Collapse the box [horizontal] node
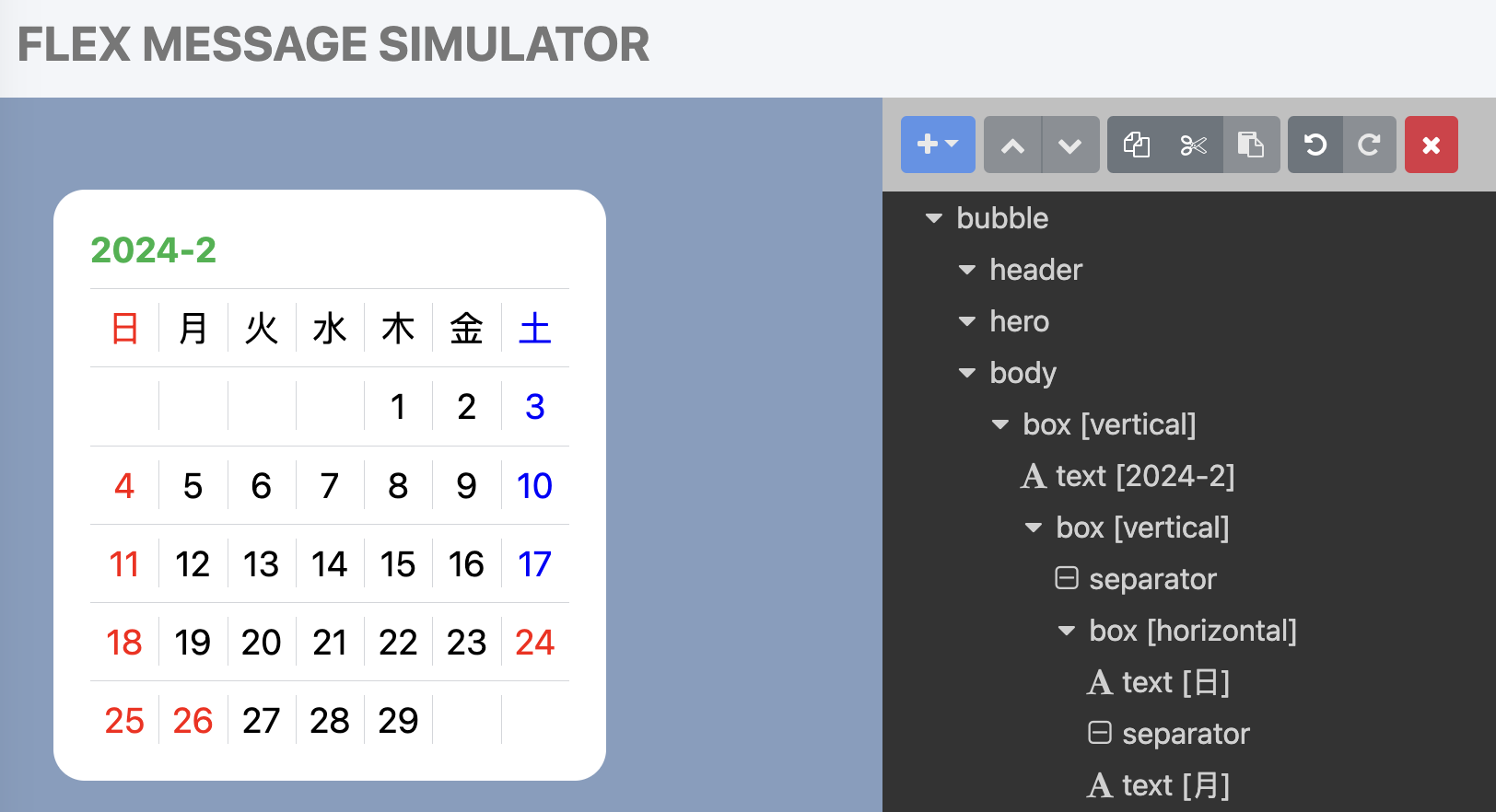The height and width of the screenshot is (812, 1496). click(x=1067, y=631)
